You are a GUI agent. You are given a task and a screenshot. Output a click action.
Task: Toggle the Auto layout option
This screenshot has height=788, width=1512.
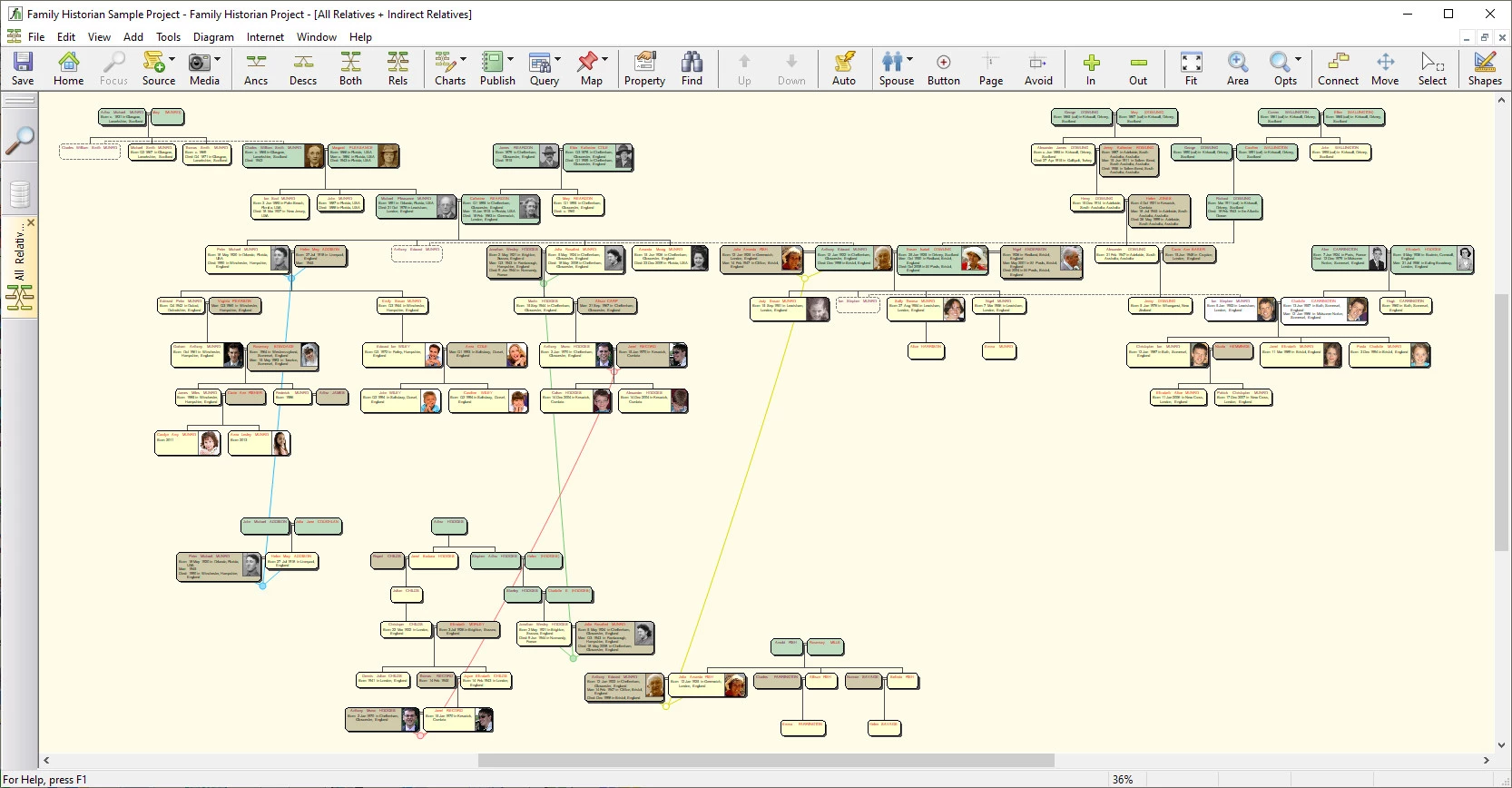click(844, 68)
